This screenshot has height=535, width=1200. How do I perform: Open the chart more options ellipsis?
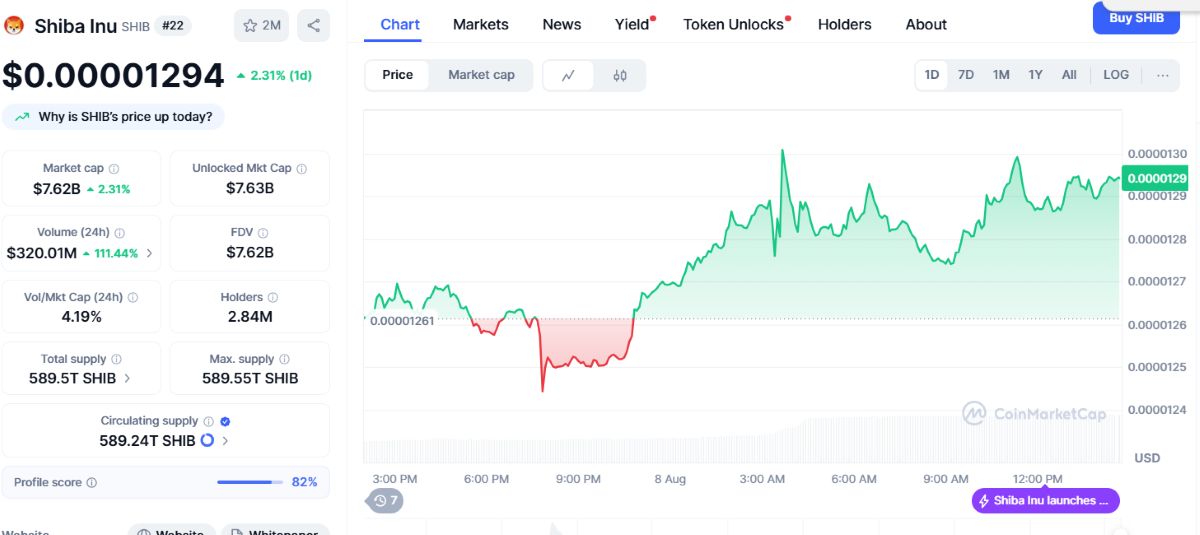pos(1162,75)
